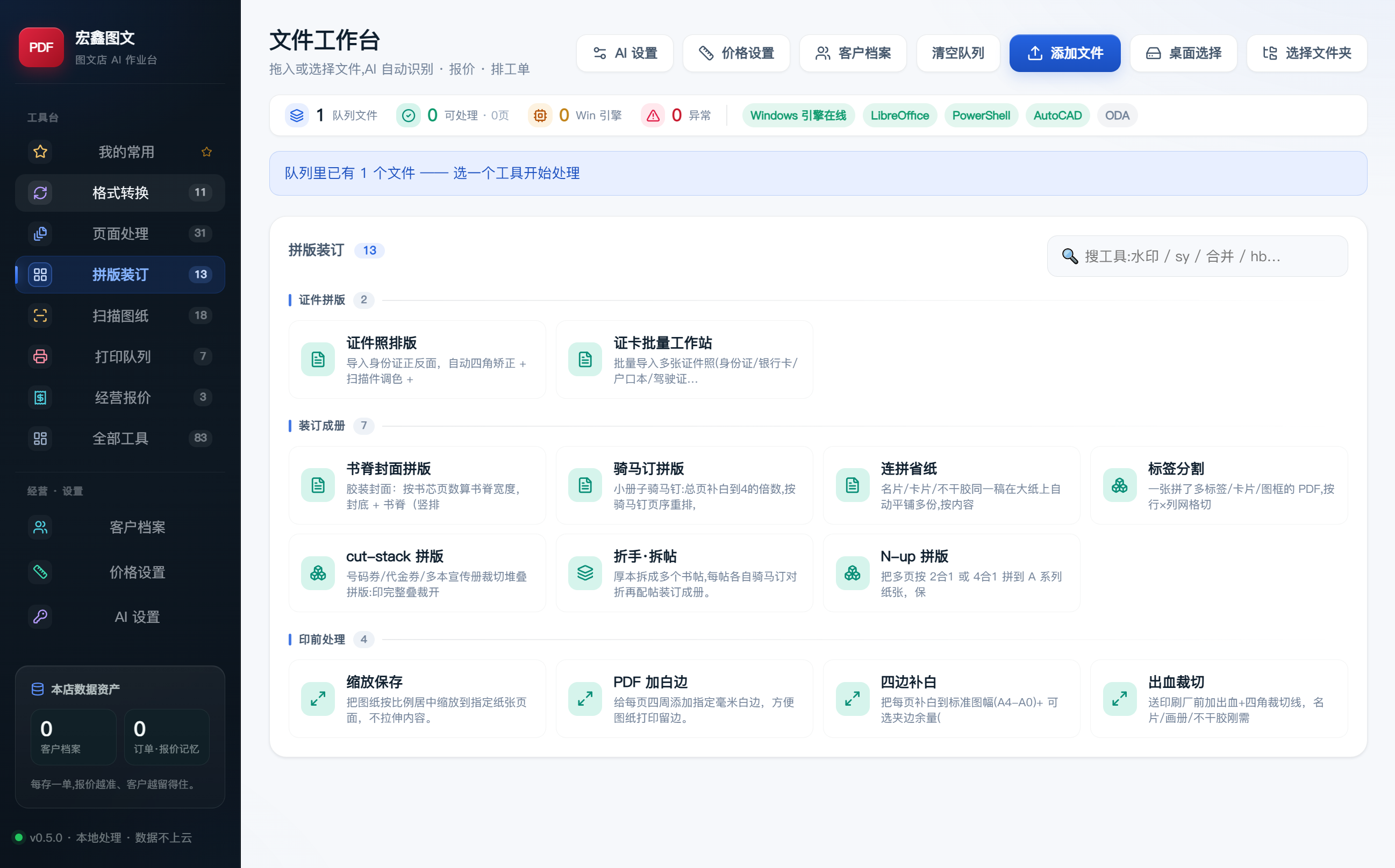Viewport: 1395px width, 868px height.
Task: Open the N-up 拼版 tool
Action: point(952,573)
